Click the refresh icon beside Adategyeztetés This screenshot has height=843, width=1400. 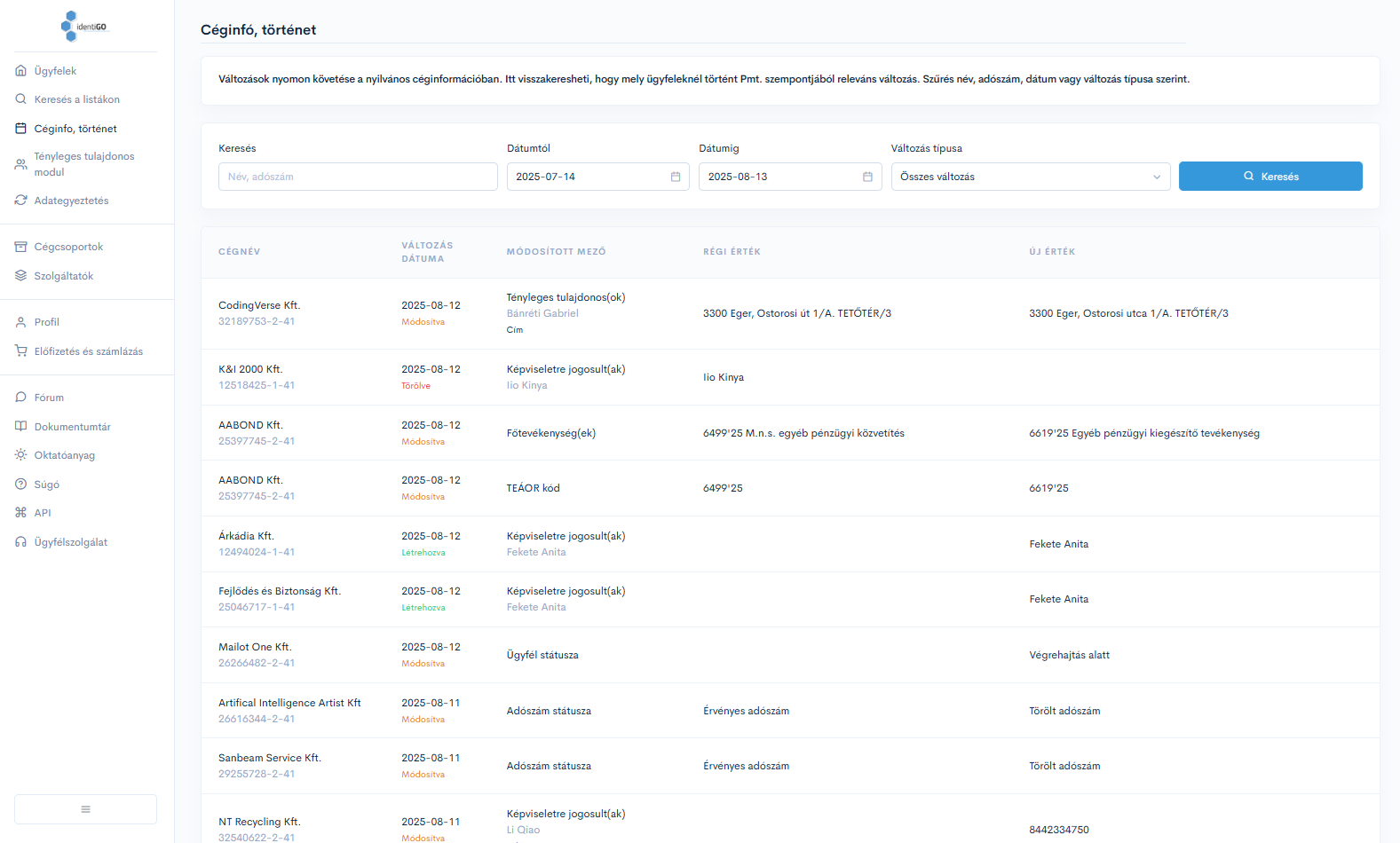21,201
